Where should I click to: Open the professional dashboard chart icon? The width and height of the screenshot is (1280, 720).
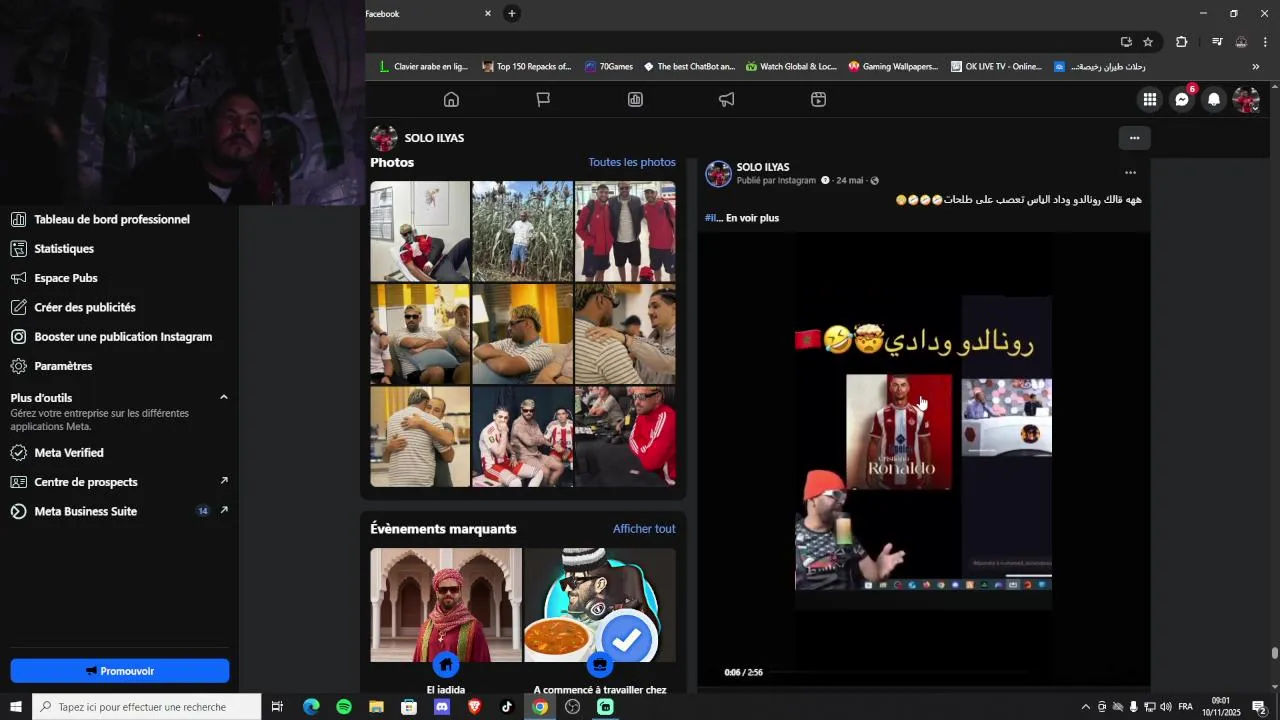[x=635, y=99]
